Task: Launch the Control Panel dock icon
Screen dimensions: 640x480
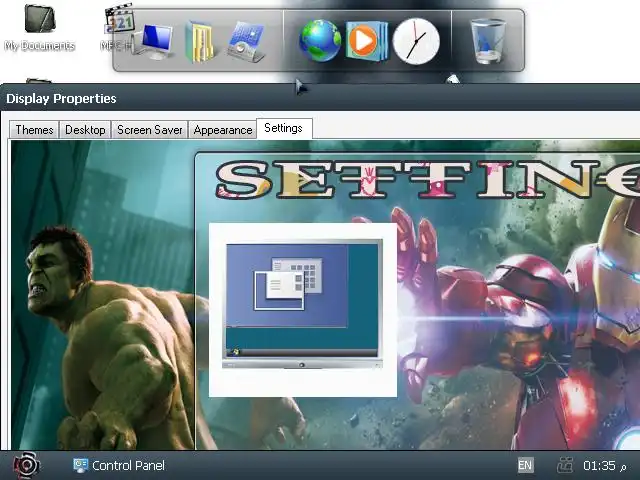Action: click(x=246, y=42)
